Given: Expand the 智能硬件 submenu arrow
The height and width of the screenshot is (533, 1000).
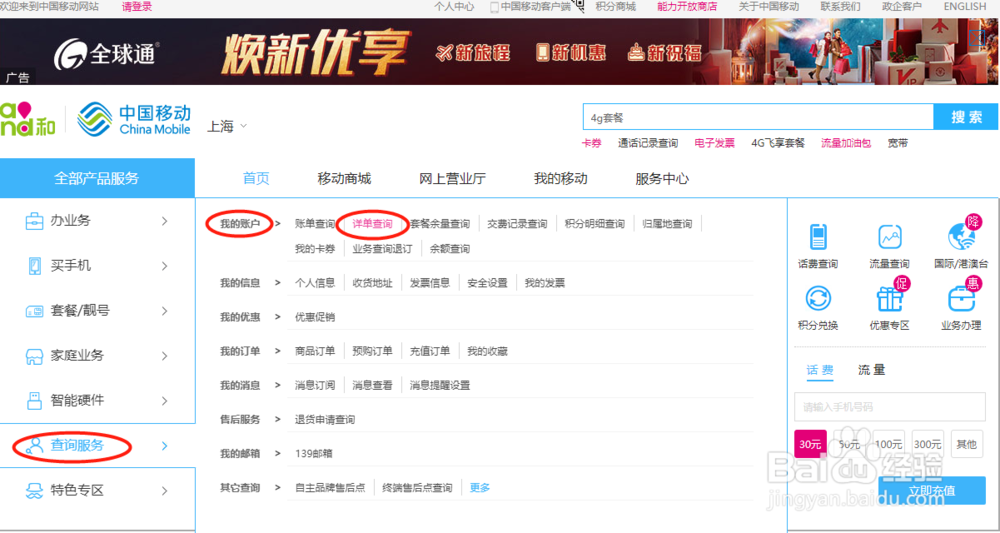Looking at the screenshot, I should coord(164,401).
